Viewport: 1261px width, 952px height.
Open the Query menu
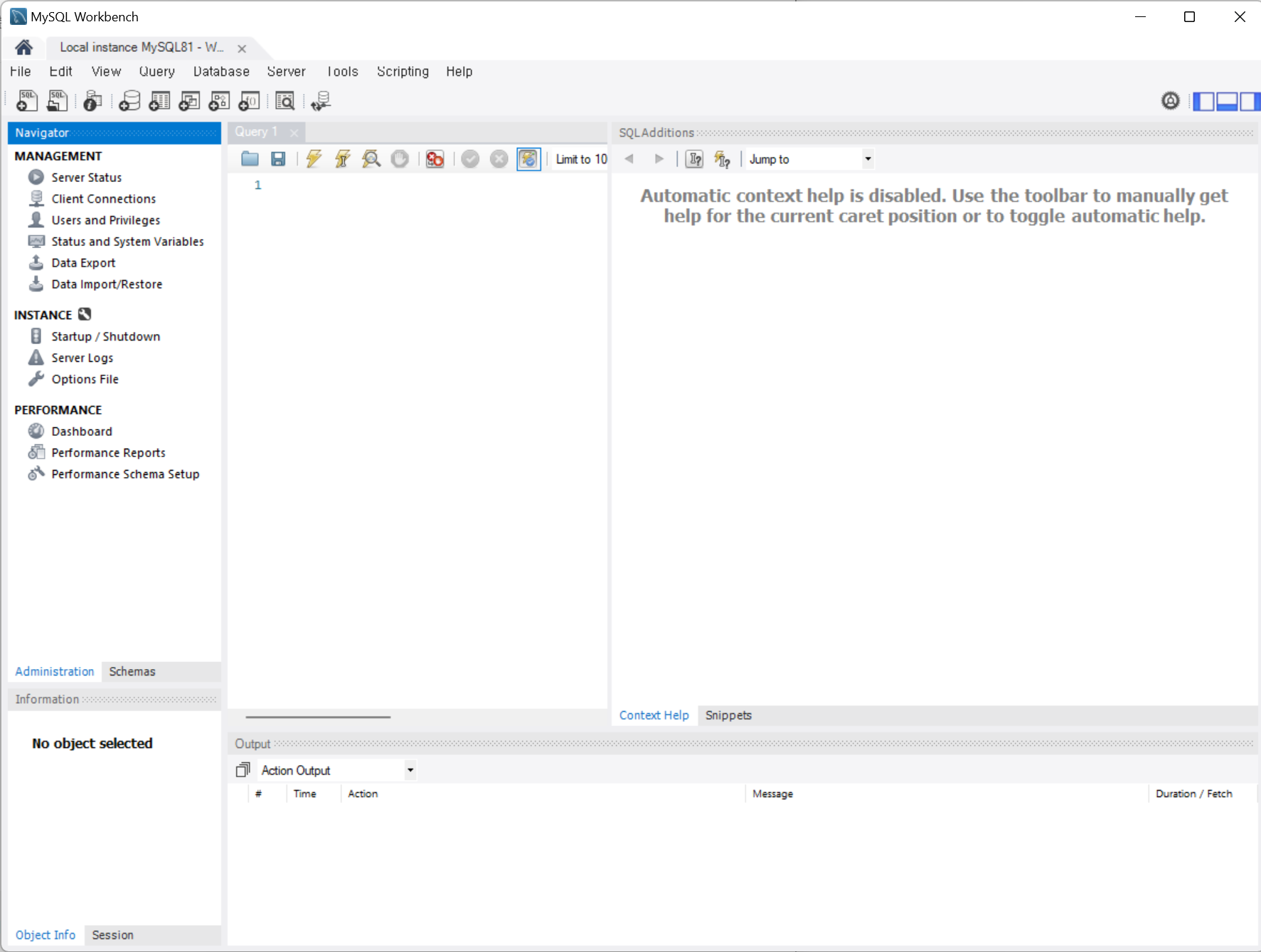click(157, 71)
